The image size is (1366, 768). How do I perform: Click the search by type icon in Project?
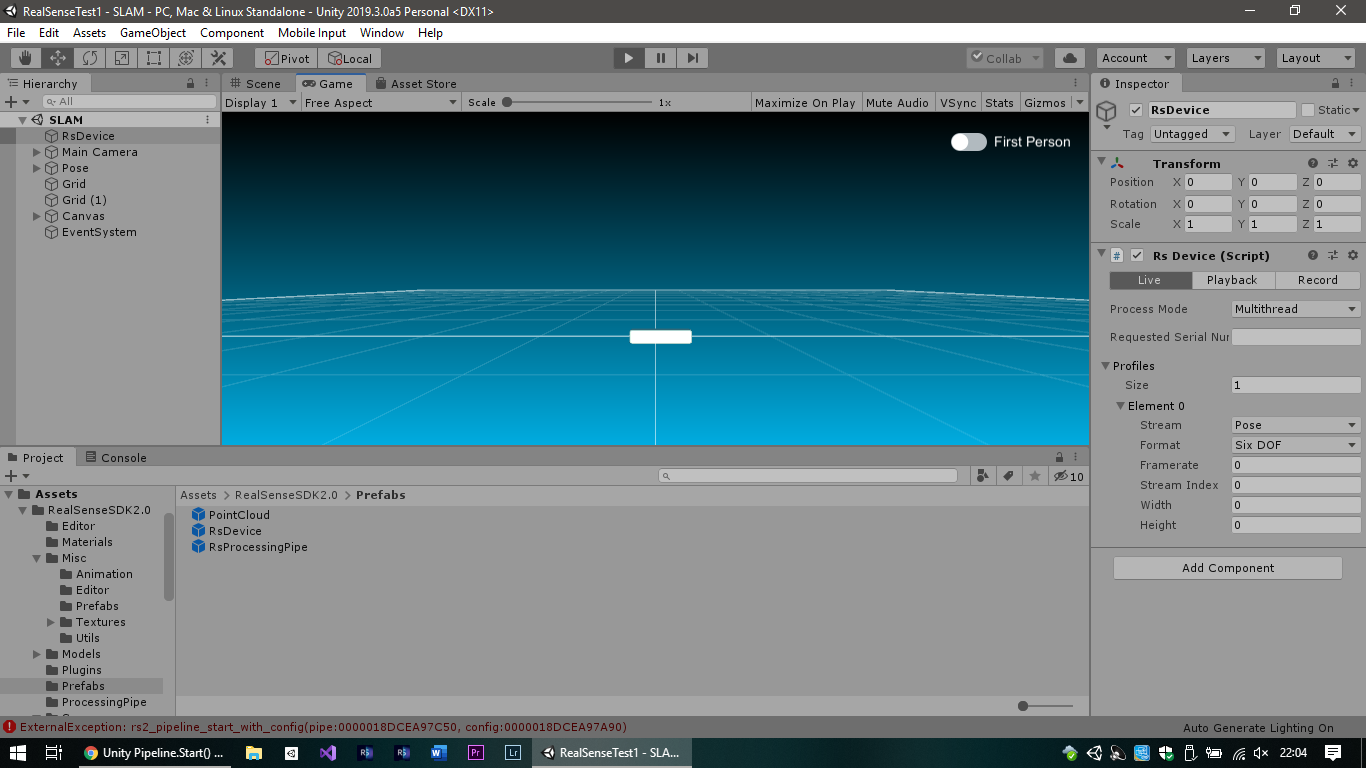point(982,476)
